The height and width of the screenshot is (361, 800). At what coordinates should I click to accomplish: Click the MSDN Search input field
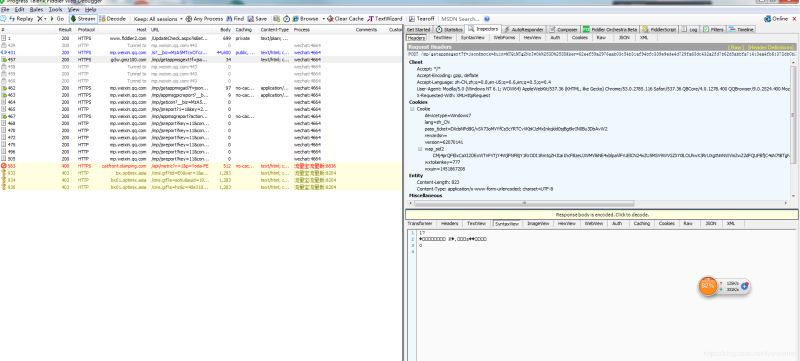click(x=460, y=19)
